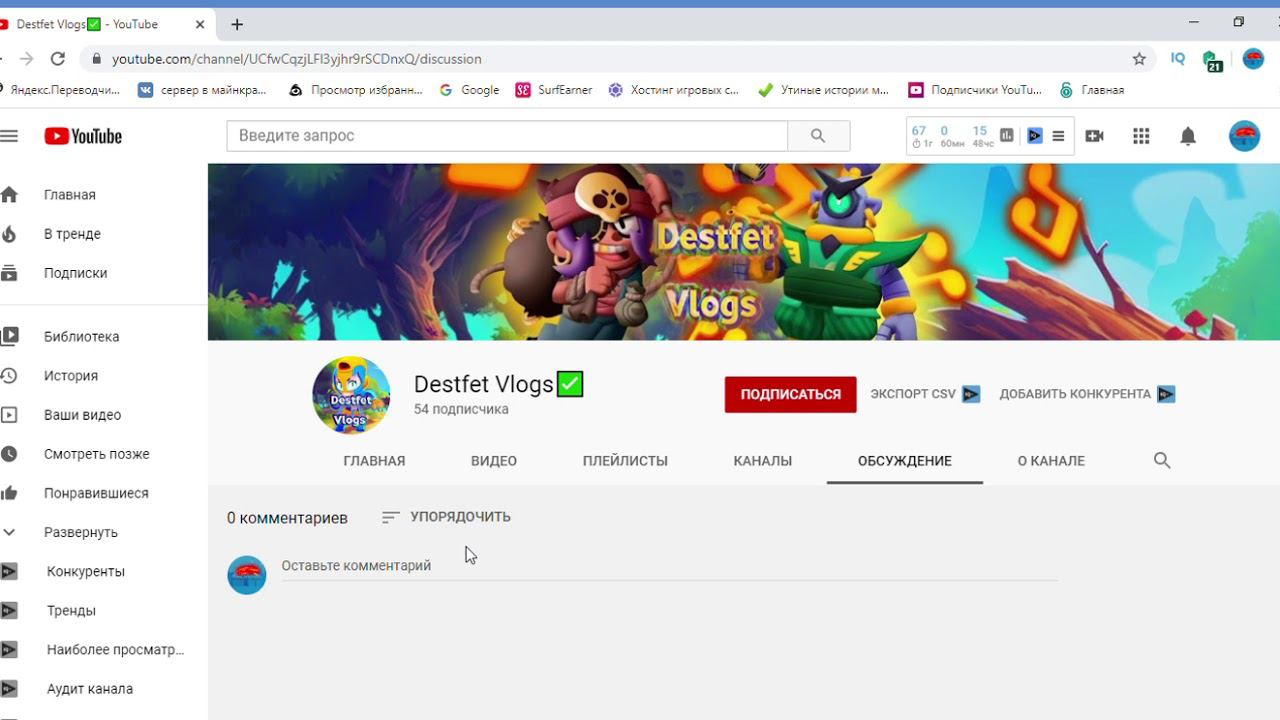Open the IQ browser extension
Screen dimensions: 1280x720
(1178, 59)
